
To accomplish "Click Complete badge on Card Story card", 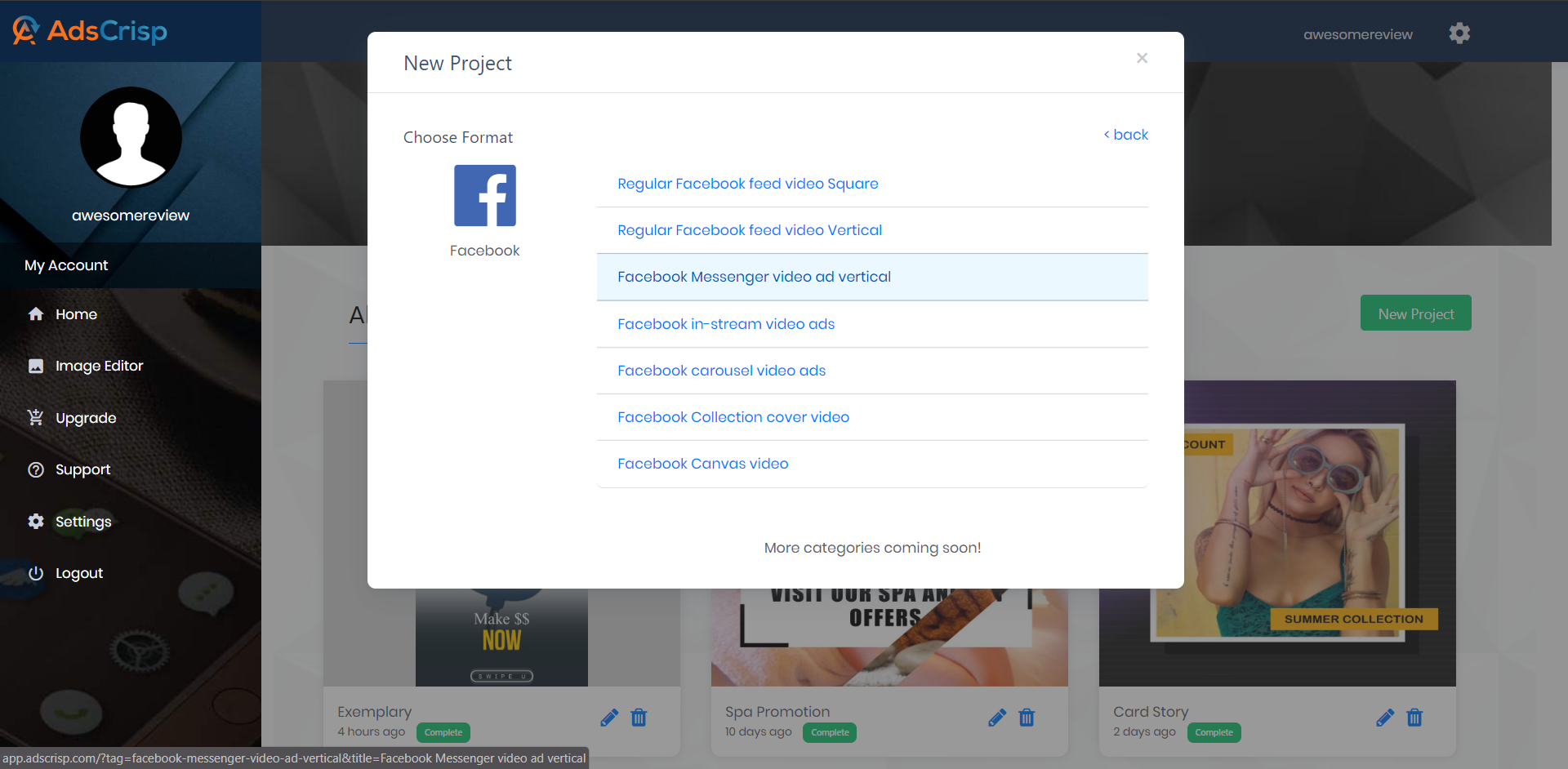I will (1214, 732).
